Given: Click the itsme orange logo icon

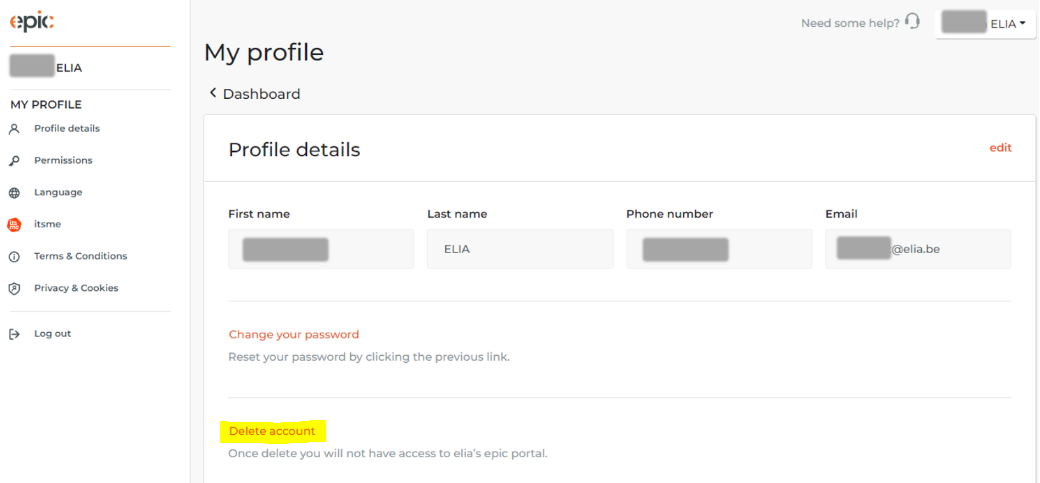Looking at the screenshot, I should [14, 225].
